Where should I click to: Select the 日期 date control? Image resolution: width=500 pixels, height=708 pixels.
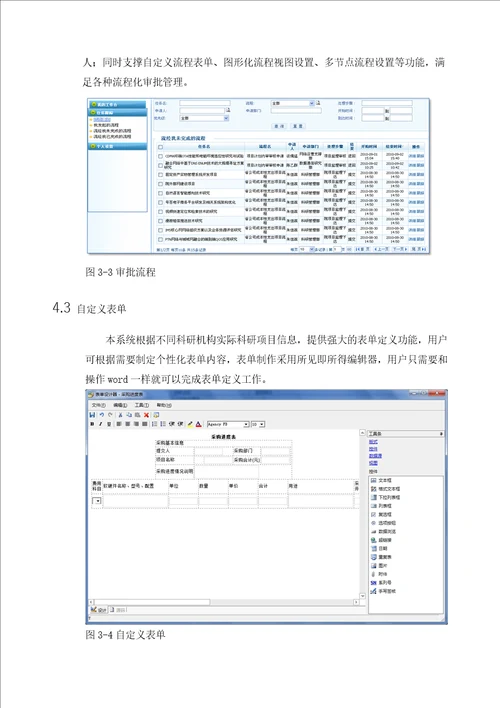[379, 548]
